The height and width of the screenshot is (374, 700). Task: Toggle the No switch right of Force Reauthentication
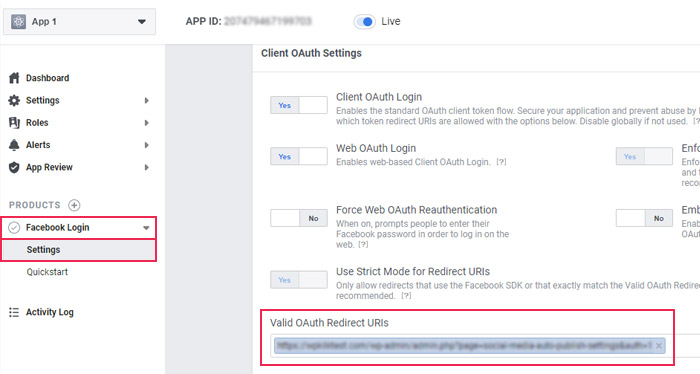pyautogui.click(x=644, y=218)
